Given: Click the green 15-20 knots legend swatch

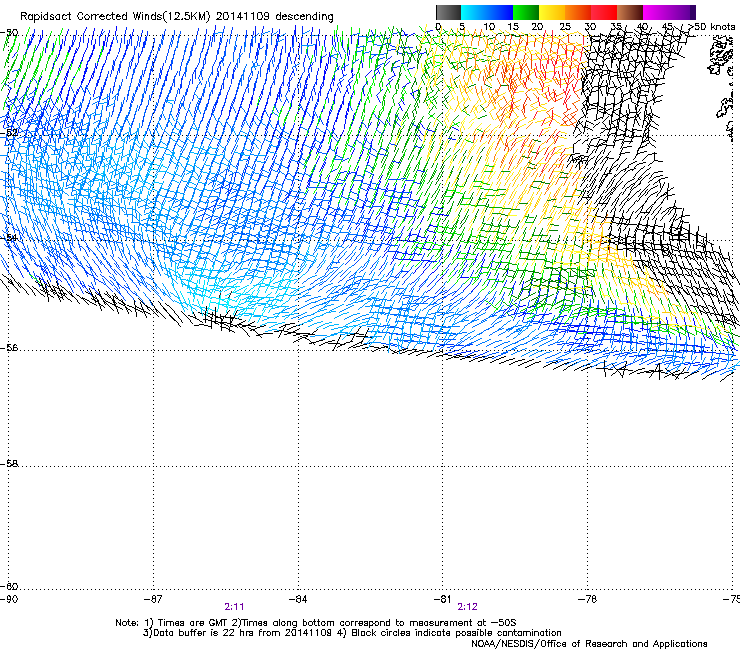Looking at the screenshot, I should pyautogui.click(x=526, y=13).
